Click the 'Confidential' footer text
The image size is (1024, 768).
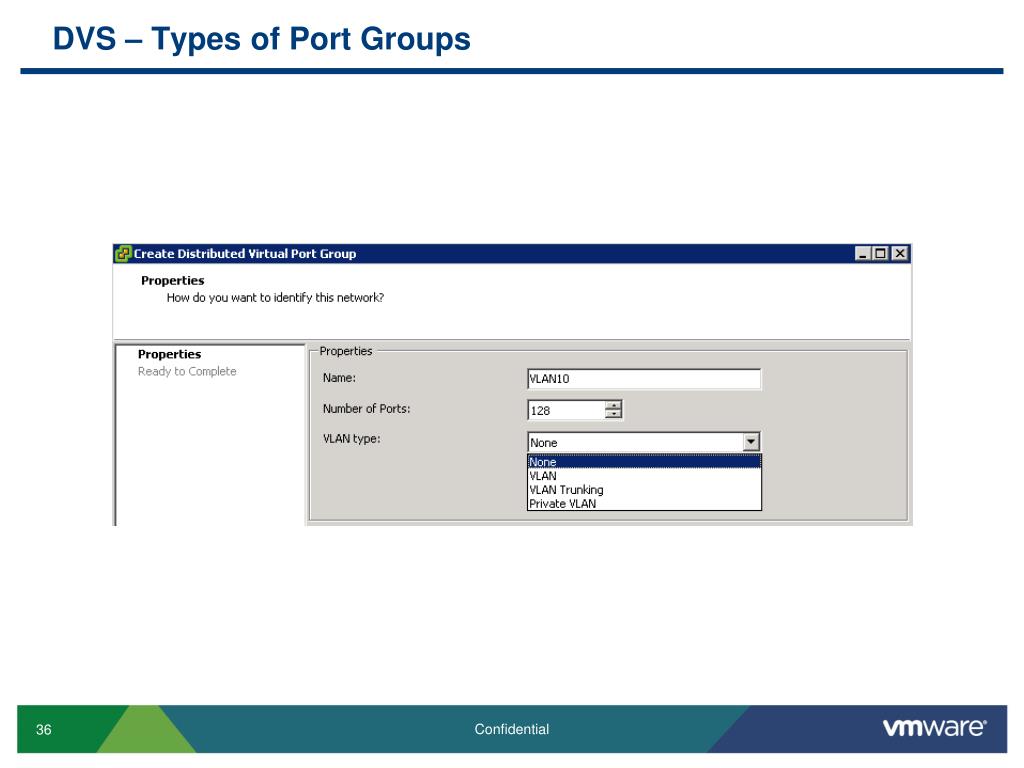pos(511,729)
